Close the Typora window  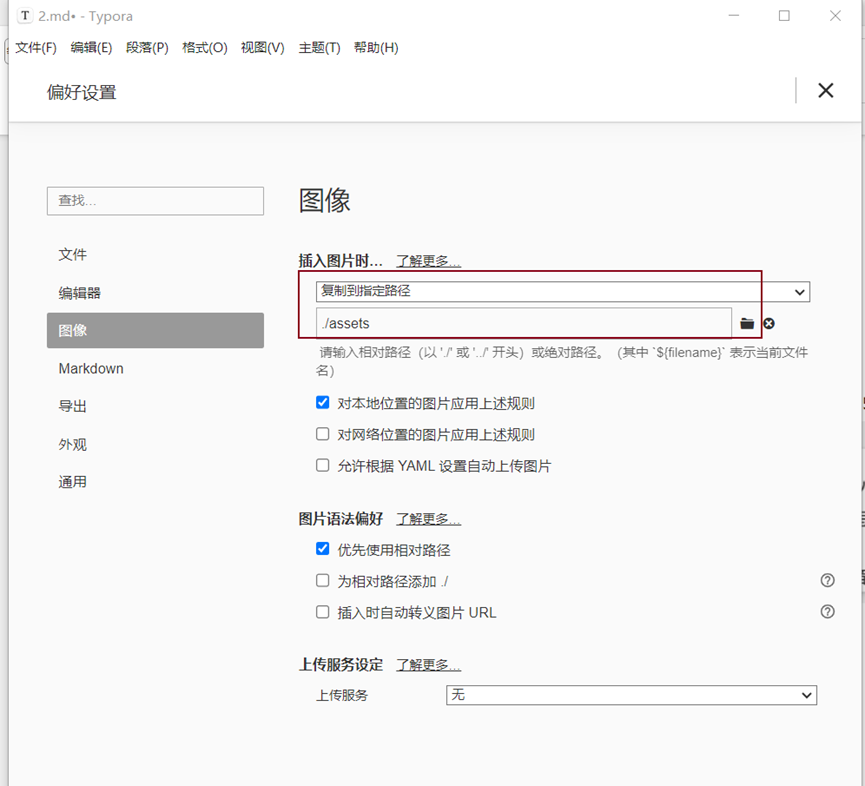pyautogui.click(x=835, y=16)
